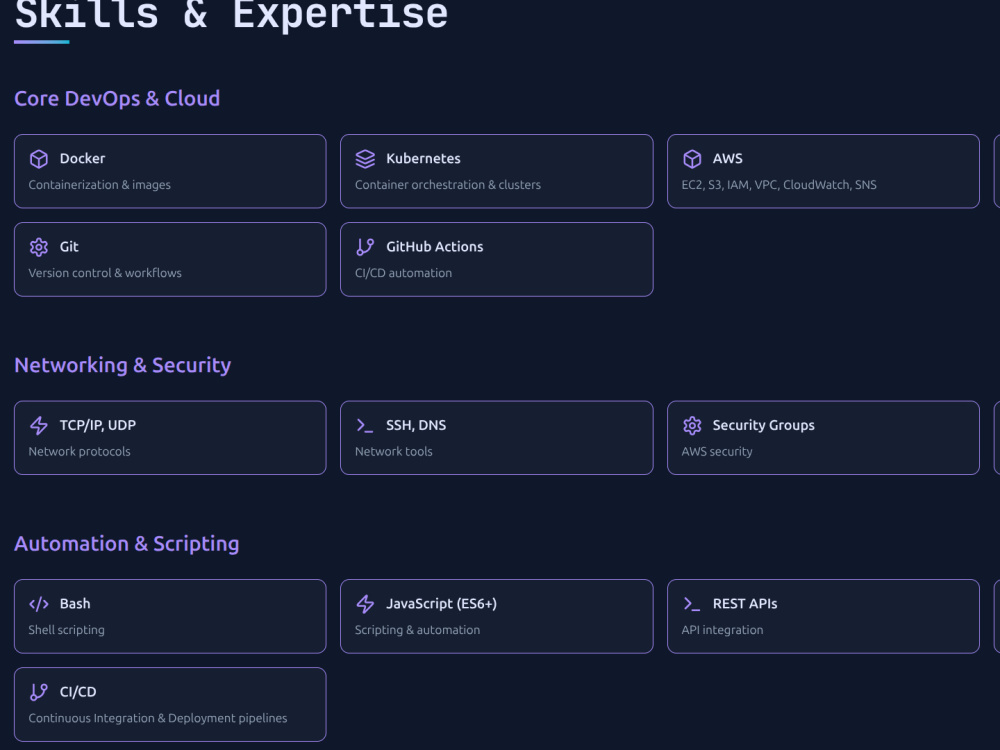
Task: Click 'Shell scripting' description
Action: (66, 629)
